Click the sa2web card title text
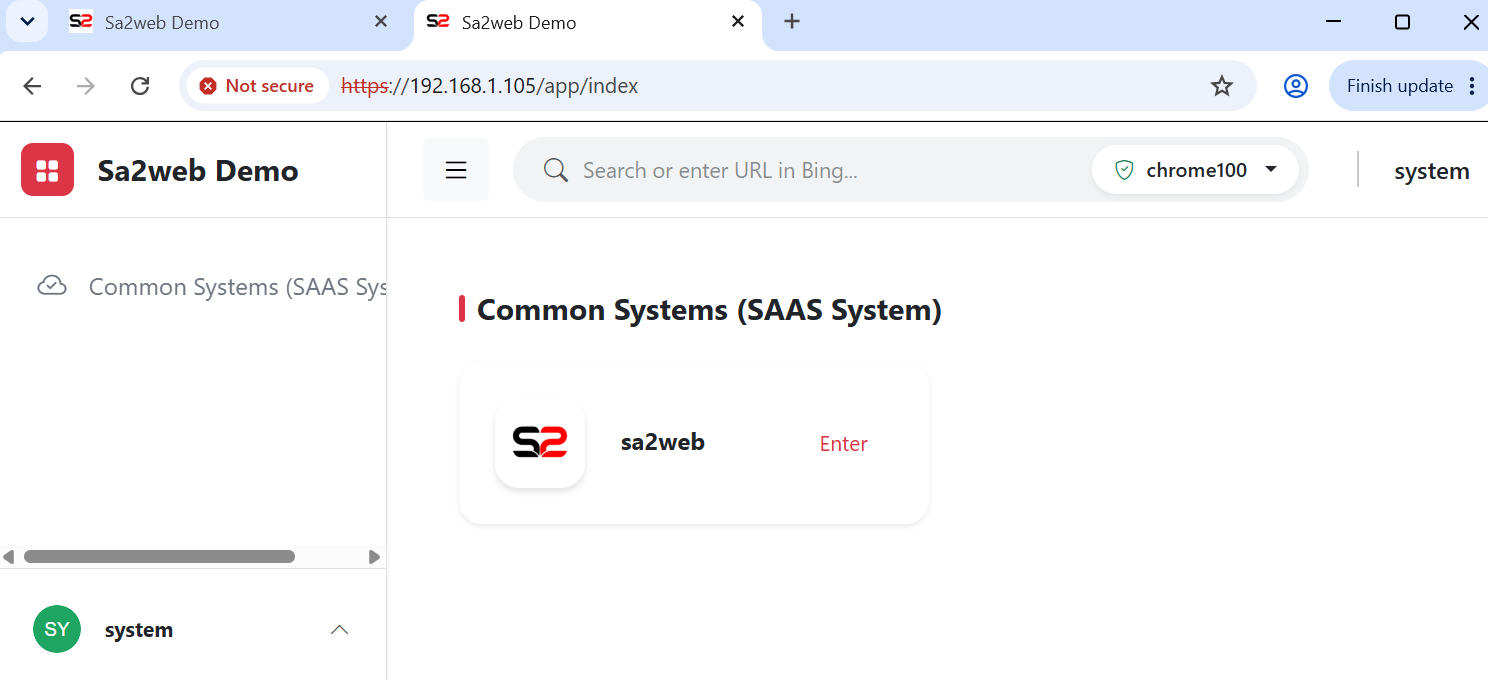 pyautogui.click(x=662, y=442)
